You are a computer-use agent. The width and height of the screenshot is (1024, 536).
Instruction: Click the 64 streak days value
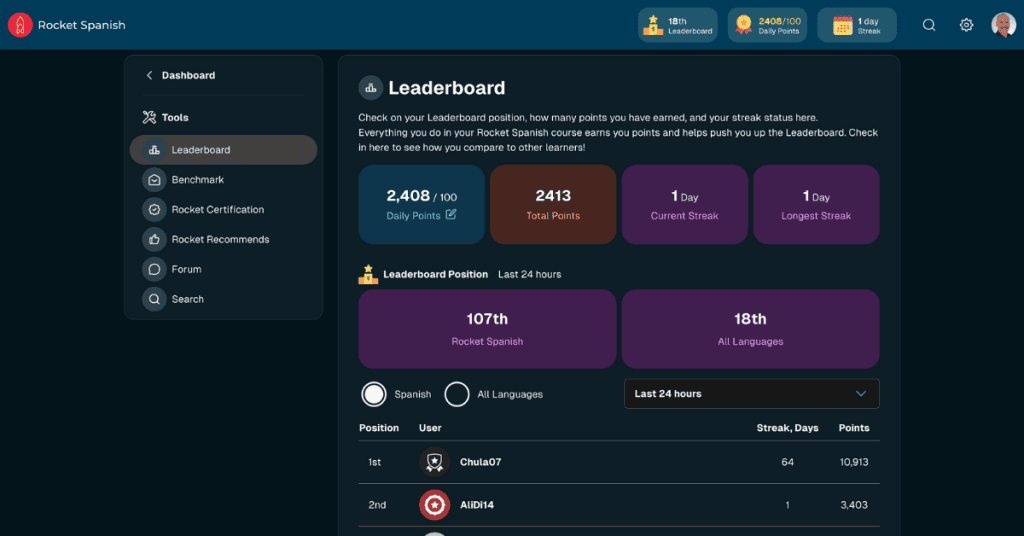788,462
